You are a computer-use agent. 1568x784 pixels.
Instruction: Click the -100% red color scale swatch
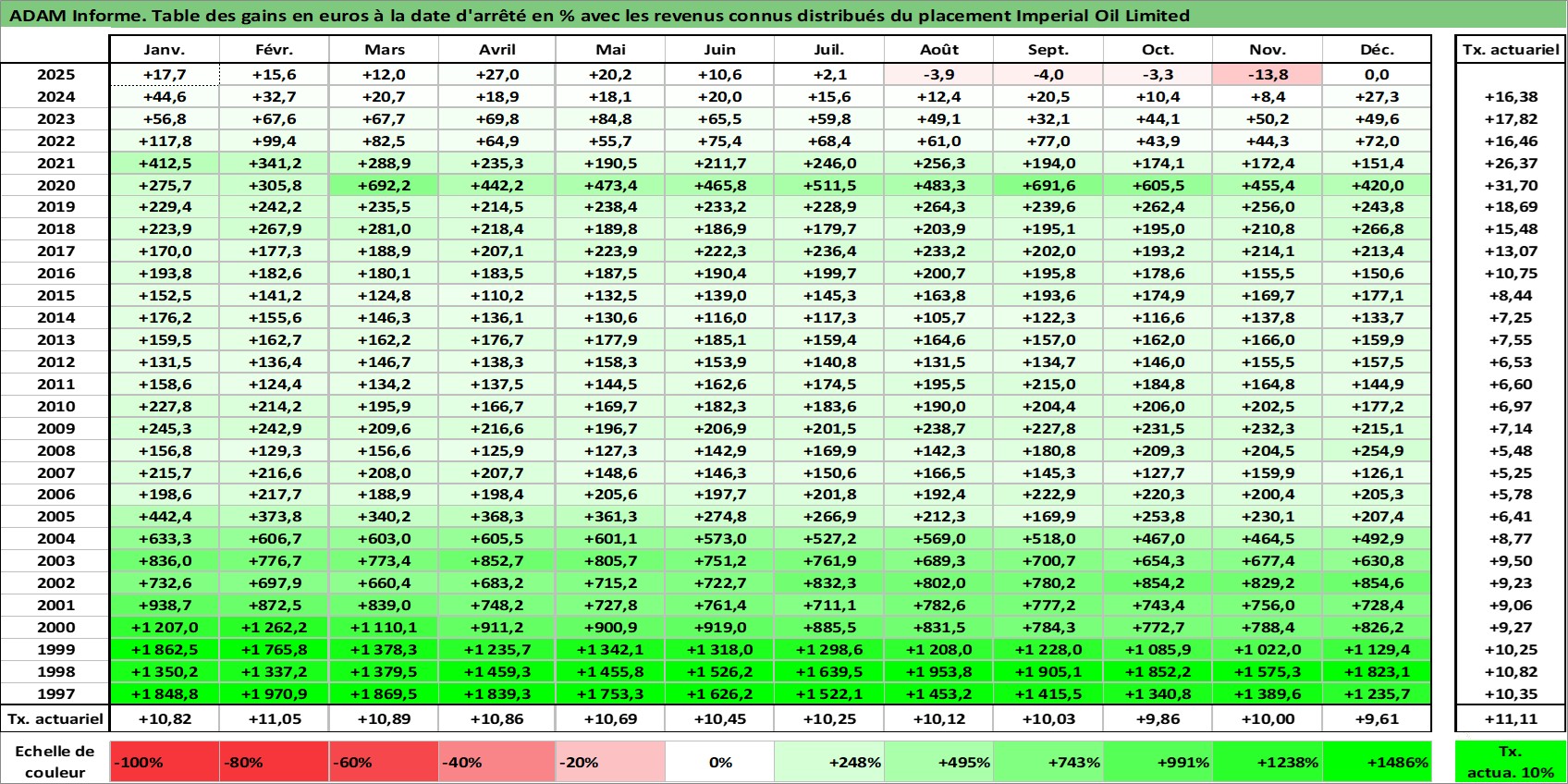(x=165, y=762)
